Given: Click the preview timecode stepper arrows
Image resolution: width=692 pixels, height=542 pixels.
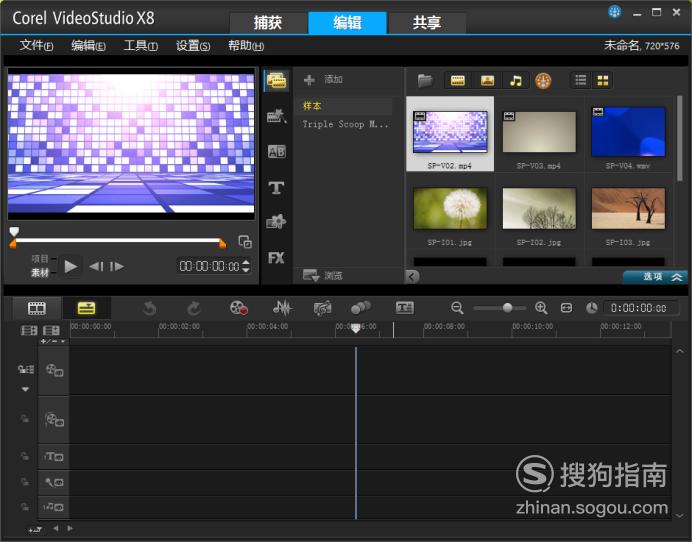Looking at the screenshot, I should tap(246, 266).
